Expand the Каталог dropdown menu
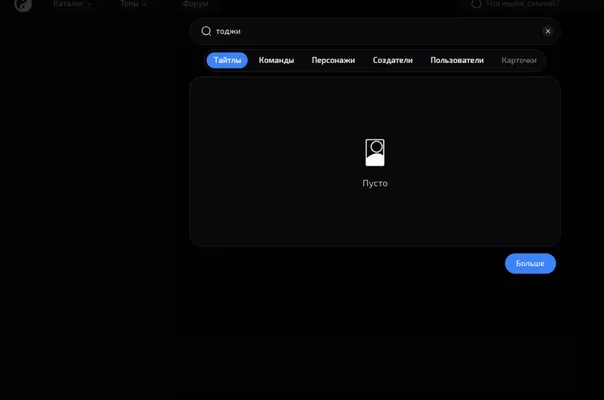 [x=72, y=4]
